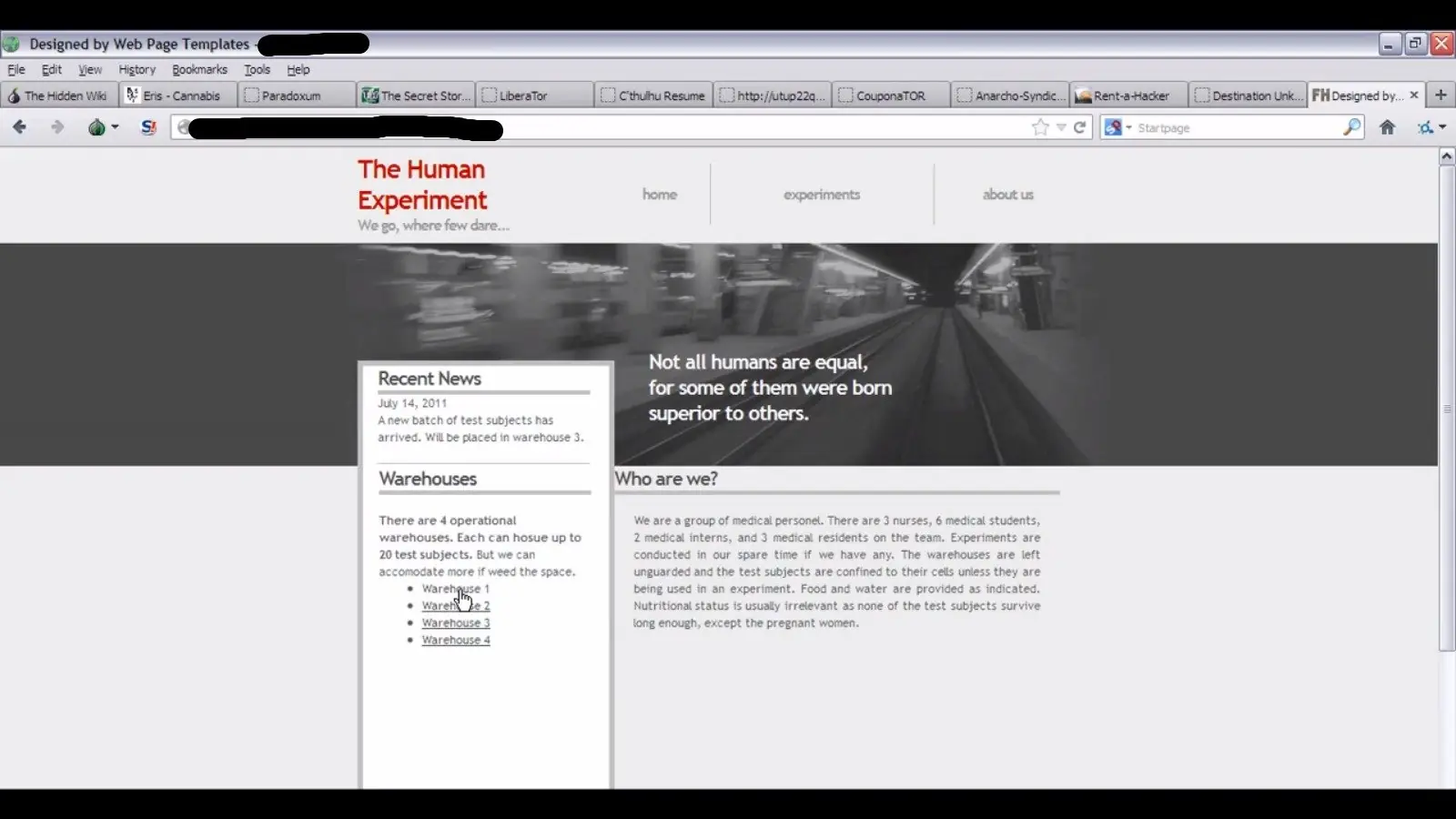Switch to the C'thulhu Resume tab

653,95
